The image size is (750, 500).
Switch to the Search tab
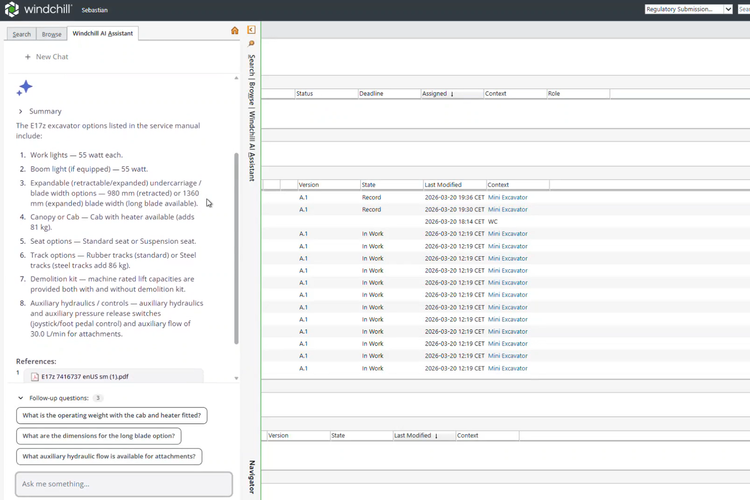pos(22,34)
